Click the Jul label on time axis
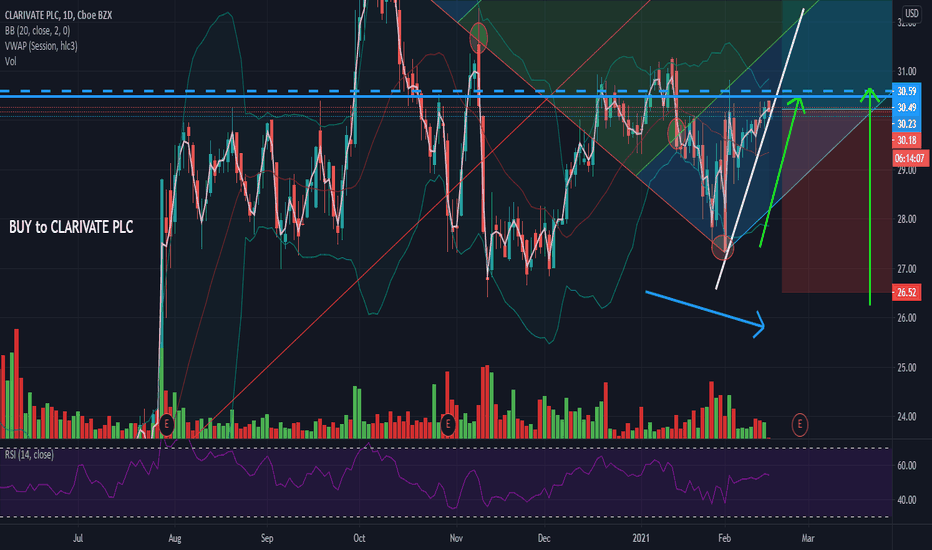This screenshot has width=932, height=550. click(x=78, y=538)
